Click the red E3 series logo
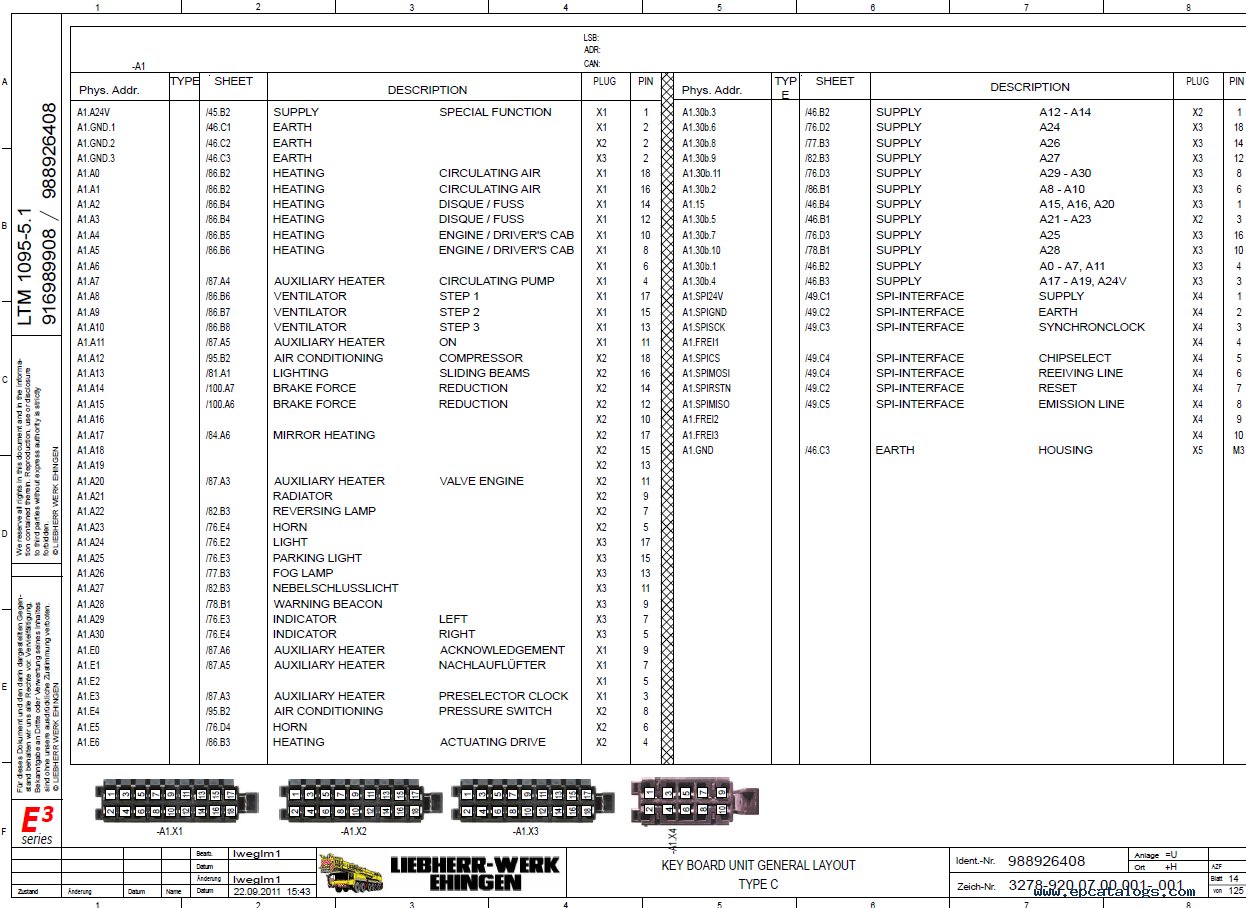The image size is (1246, 908). pos(37,825)
